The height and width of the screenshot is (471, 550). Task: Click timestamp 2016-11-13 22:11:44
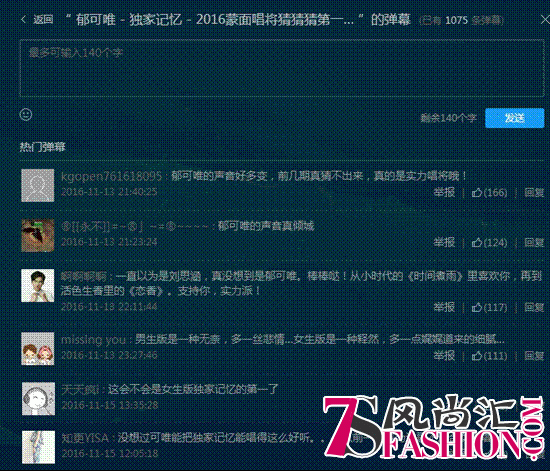point(109,307)
